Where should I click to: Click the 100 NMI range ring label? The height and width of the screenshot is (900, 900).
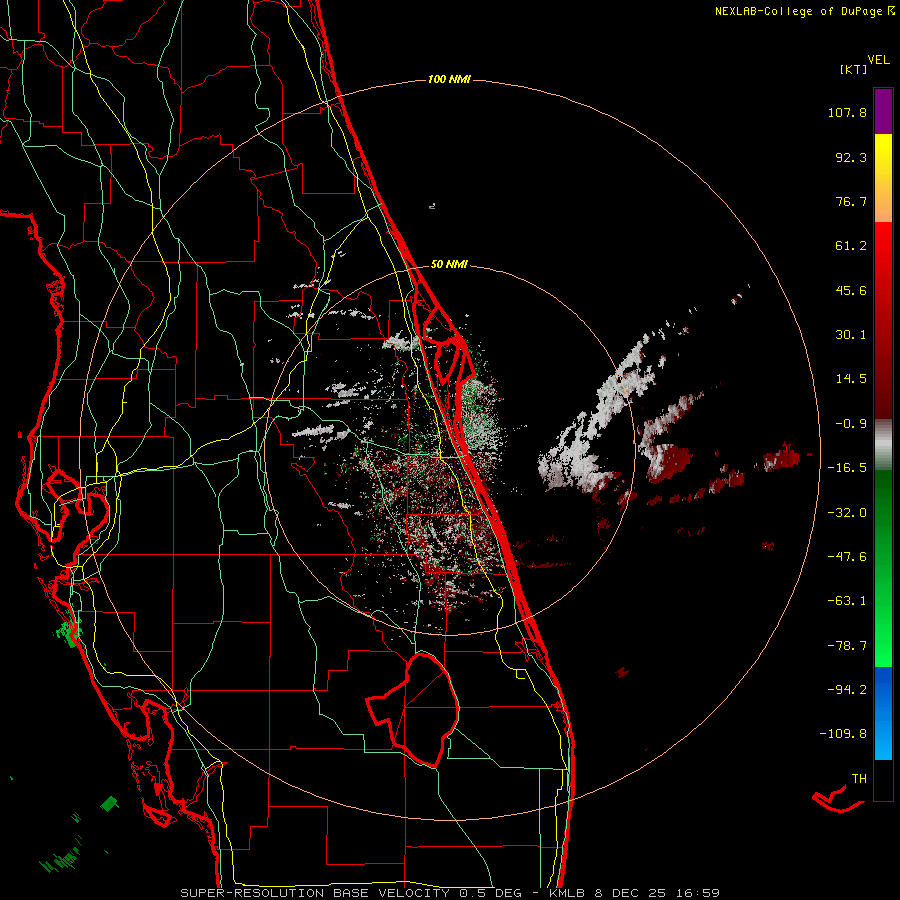(449, 79)
